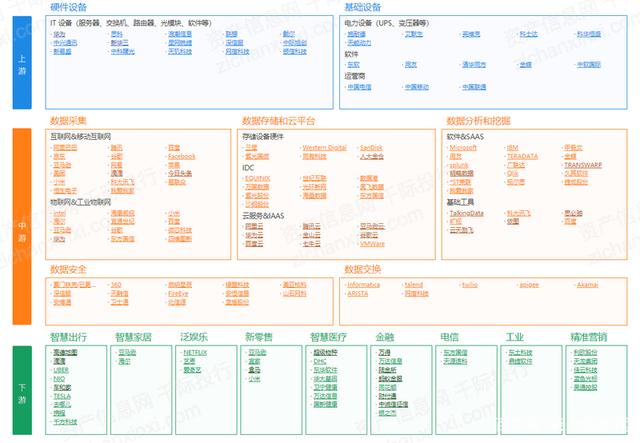Image resolution: width=640 pixels, height=443 pixels.
Task: Click the 中国电信 operator link
Action: coord(359,87)
